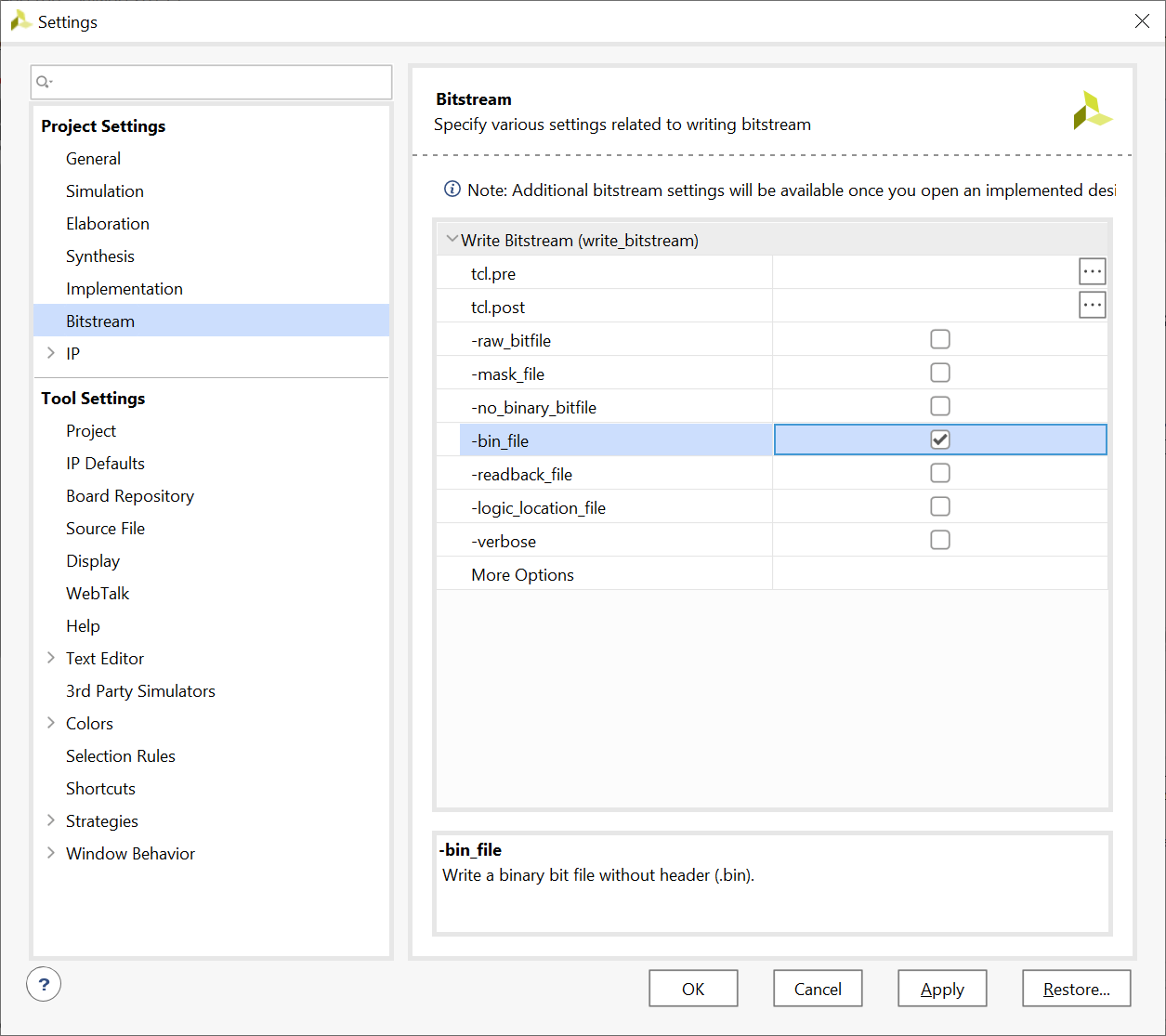
Task: Confirm settings with the OK button
Action: [x=693, y=989]
